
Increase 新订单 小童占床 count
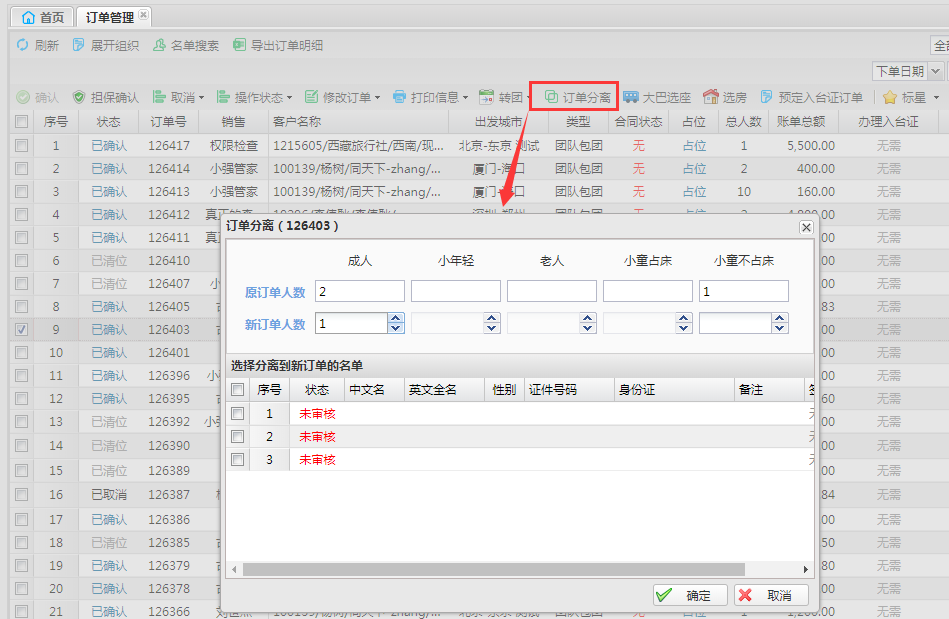[x=684, y=318]
